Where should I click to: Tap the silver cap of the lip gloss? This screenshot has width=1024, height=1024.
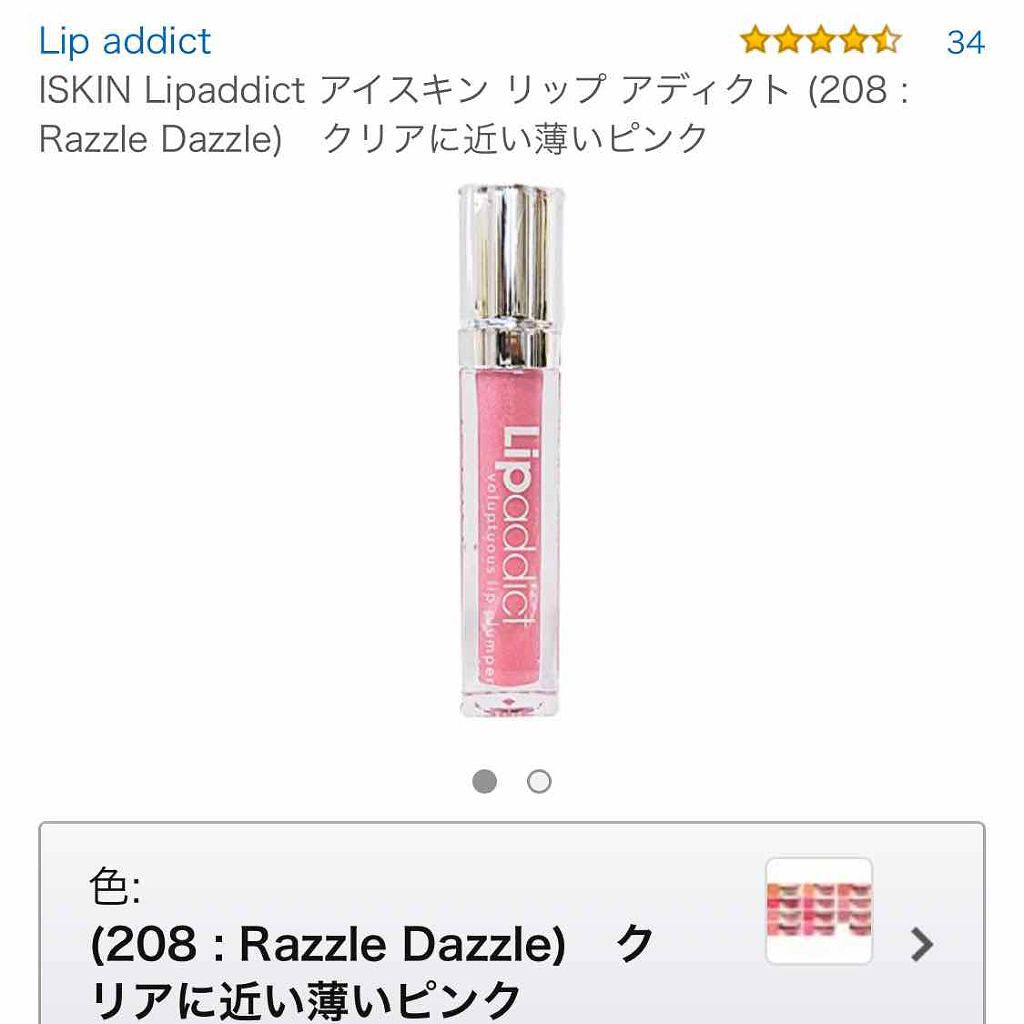click(511, 274)
